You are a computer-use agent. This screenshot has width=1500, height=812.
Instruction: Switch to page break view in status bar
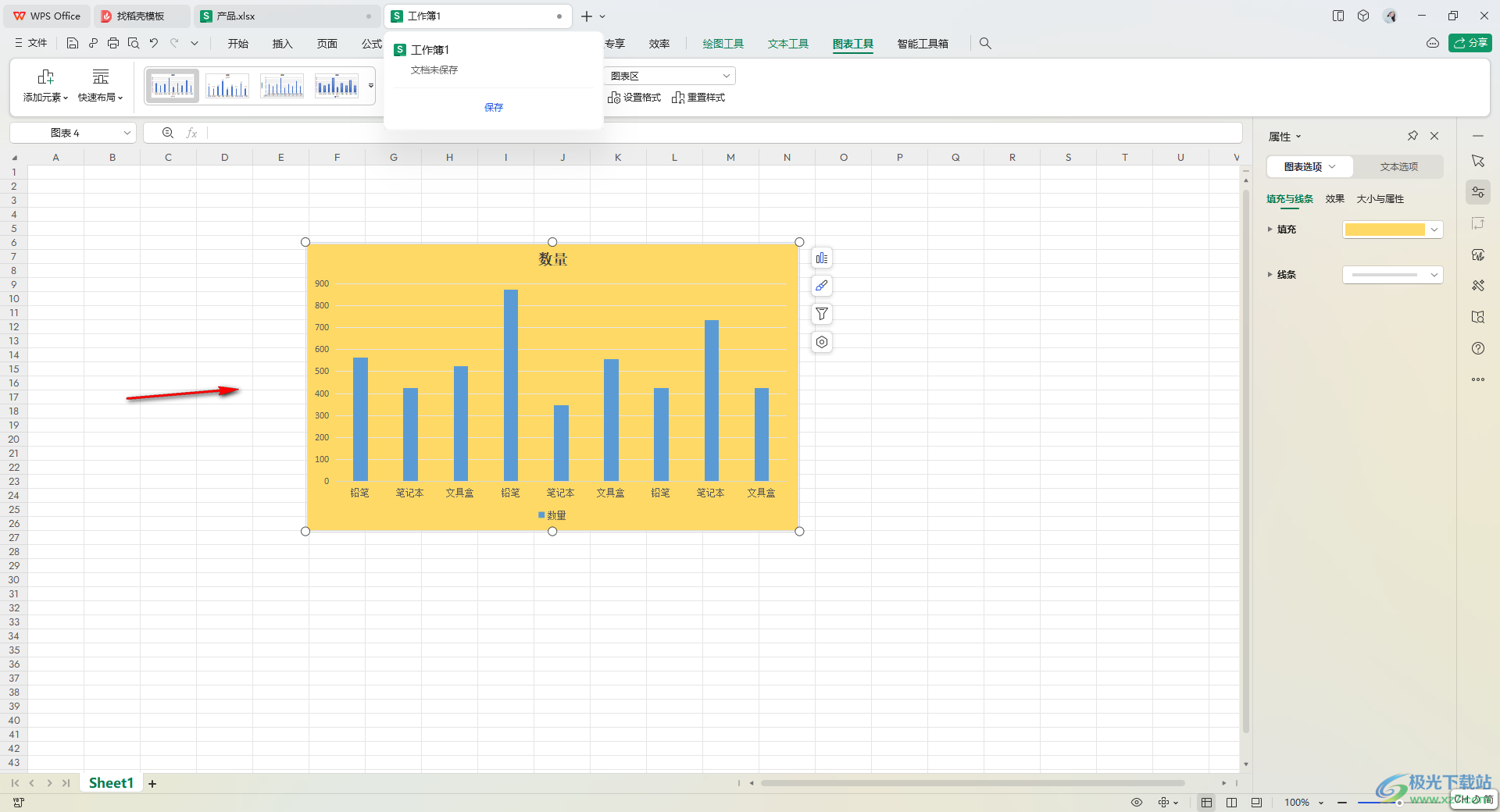[x=1232, y=803]
